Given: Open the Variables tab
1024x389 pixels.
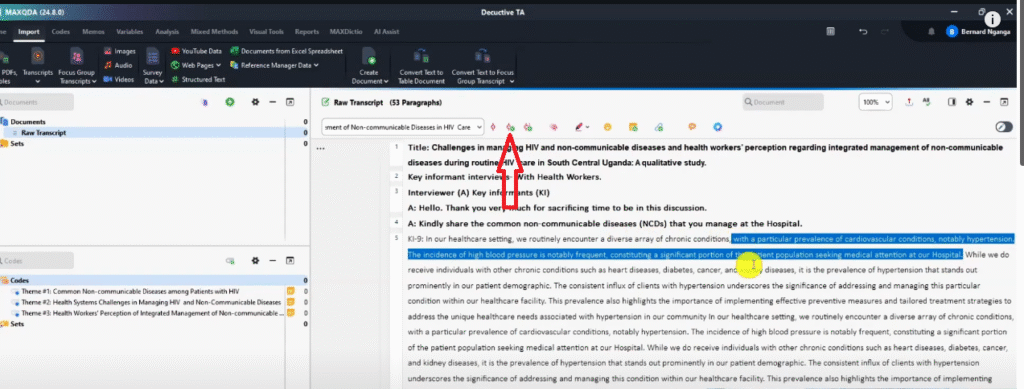Looking at the screenshot, I should click(129, 31).
